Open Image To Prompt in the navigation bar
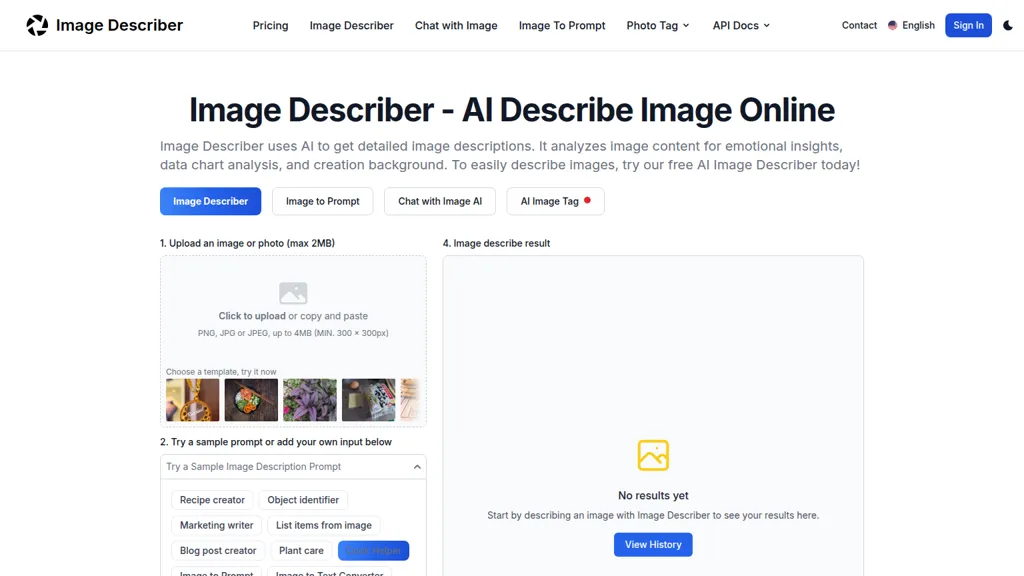1024x576 pixels. 562,25
